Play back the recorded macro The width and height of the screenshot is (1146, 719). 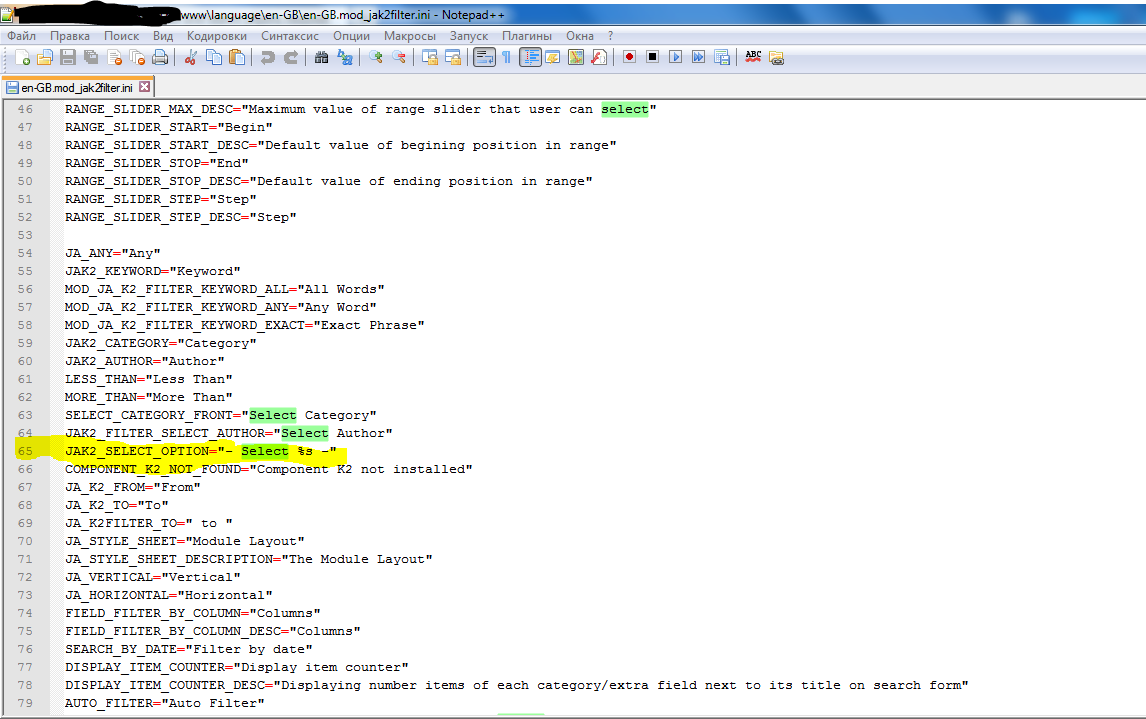pyautogui.click(x=675, y=57)
